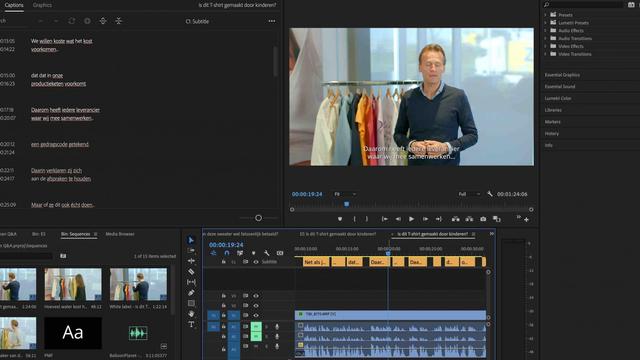Click the Split caption icon
The width and height of the screenshot is (640, 360).
tap(103, 21)
